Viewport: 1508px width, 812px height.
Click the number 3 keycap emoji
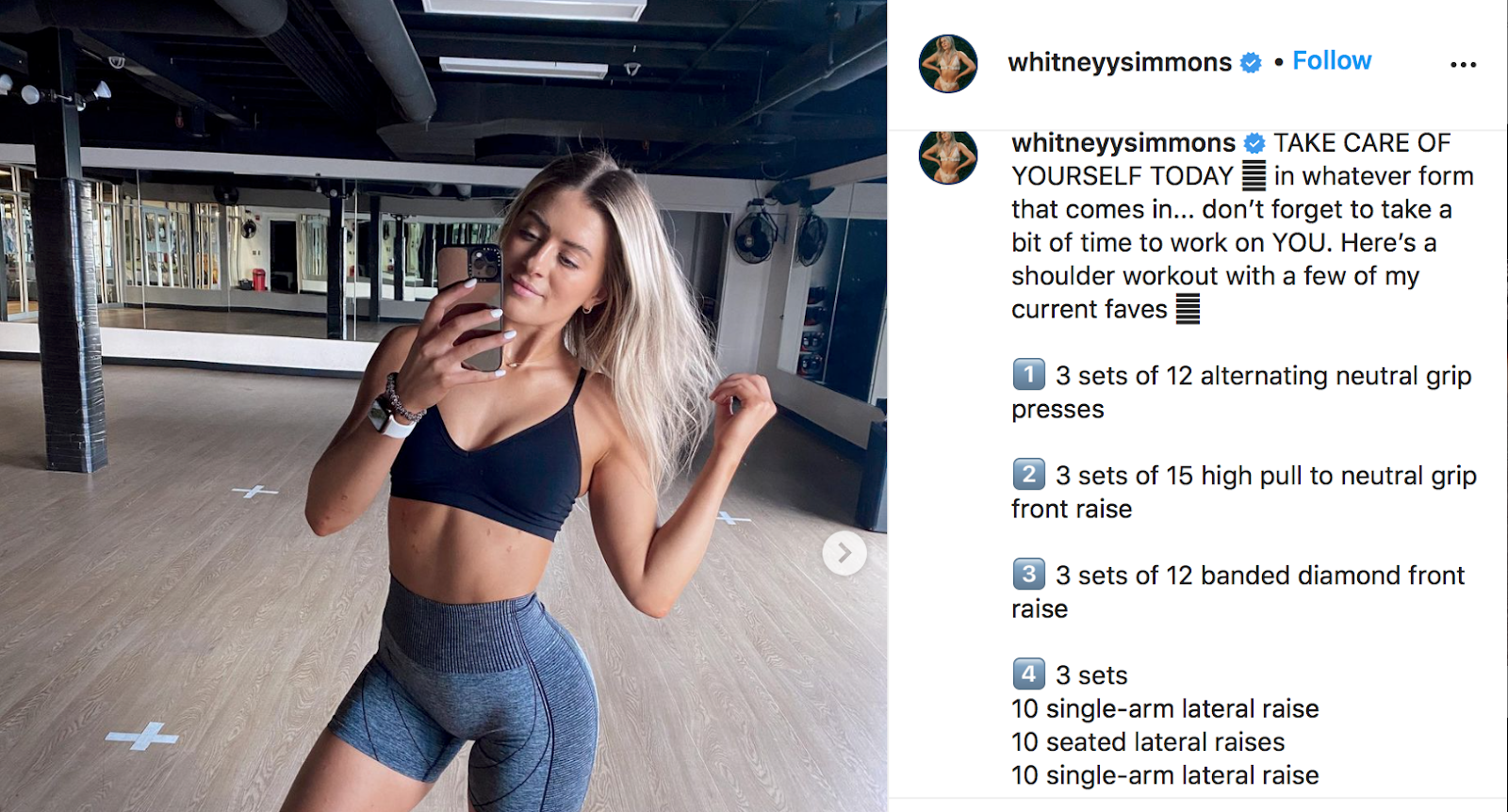pos(1028,574)
